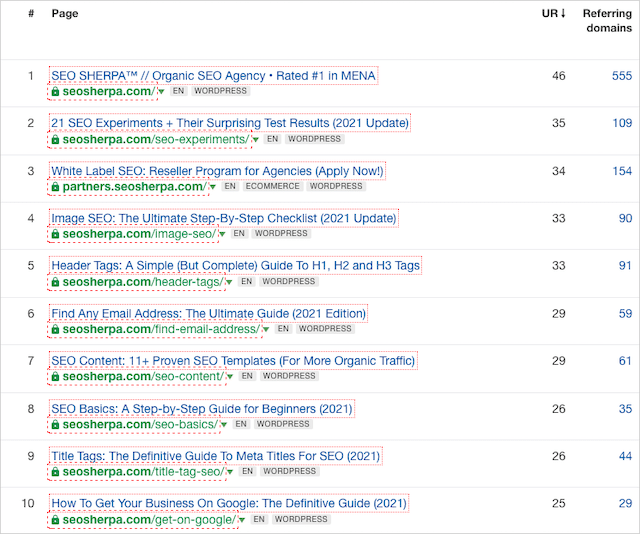Select the UR value 25 in row 10
This screenshot has height=534, width=640.
559,503
